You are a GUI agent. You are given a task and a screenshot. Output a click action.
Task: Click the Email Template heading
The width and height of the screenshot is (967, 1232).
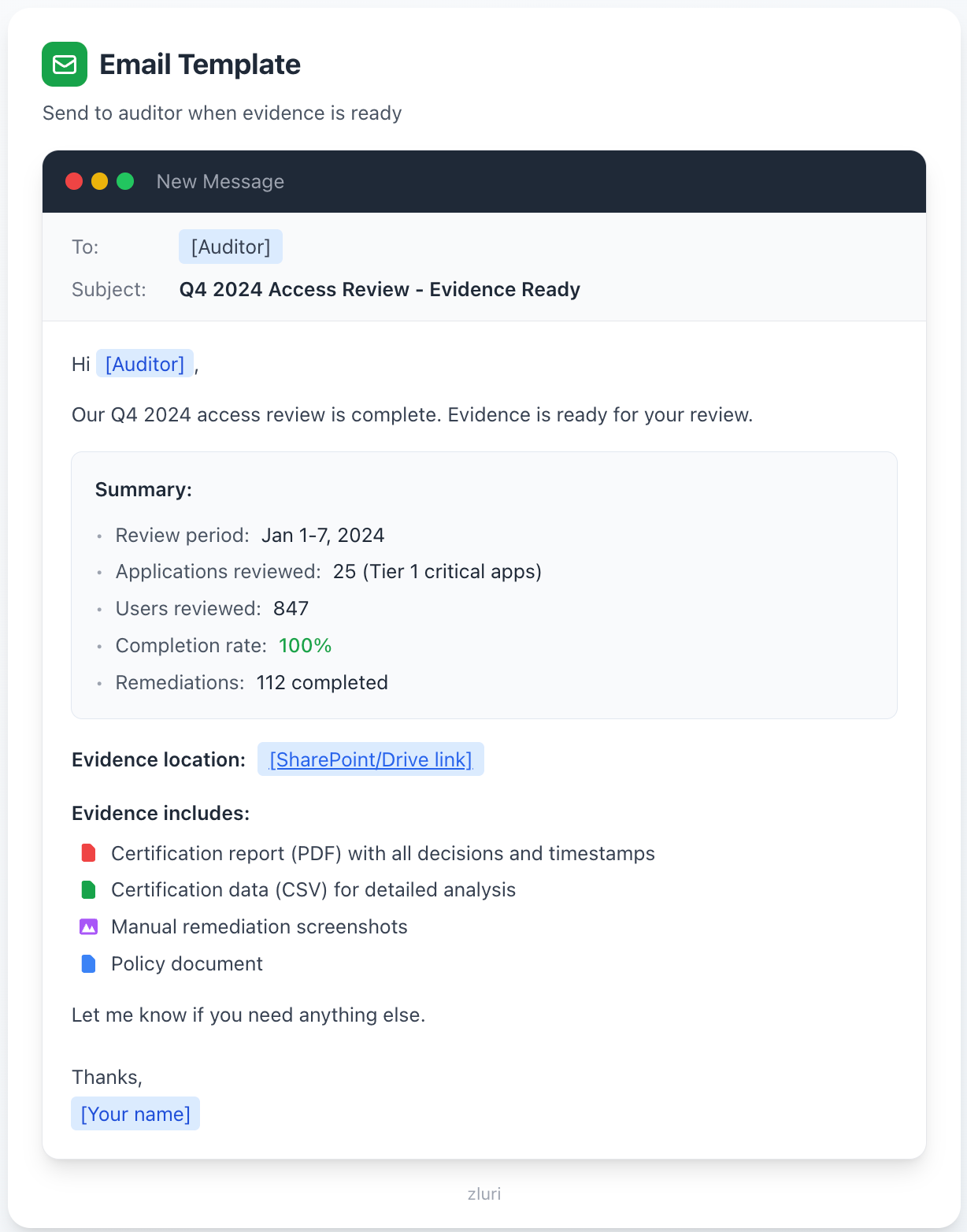(200, 65)
